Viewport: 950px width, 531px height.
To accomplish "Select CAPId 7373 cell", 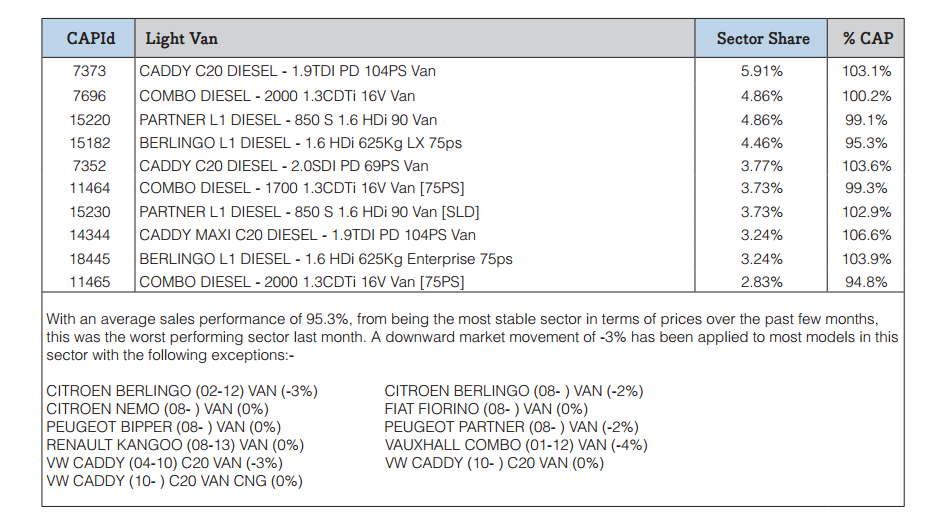I will click(89, 71).
